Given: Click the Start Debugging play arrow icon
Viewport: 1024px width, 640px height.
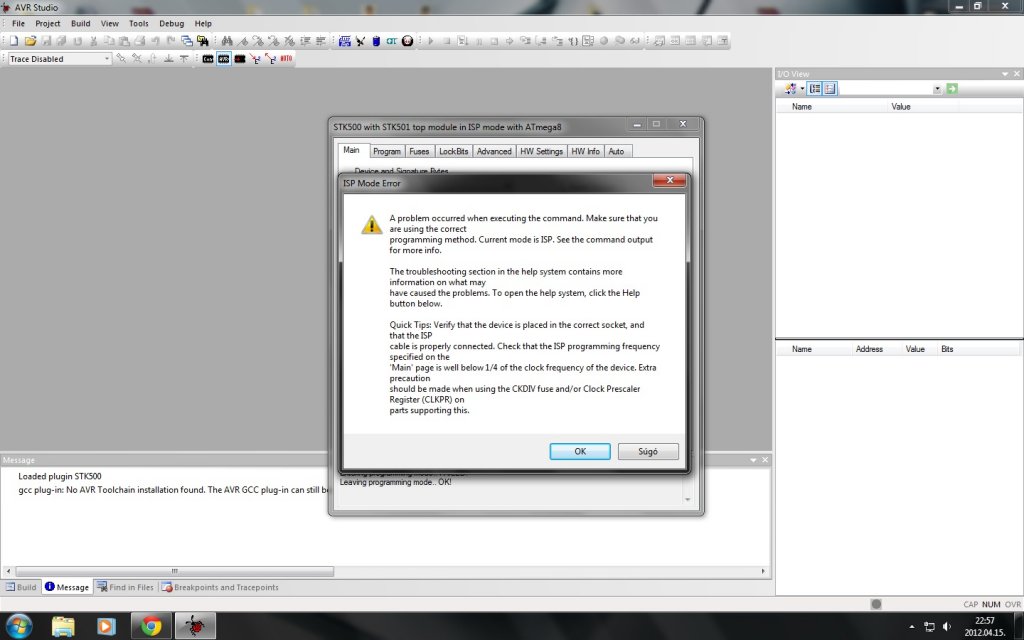Looking at the screenshot, I should [431, 40].
